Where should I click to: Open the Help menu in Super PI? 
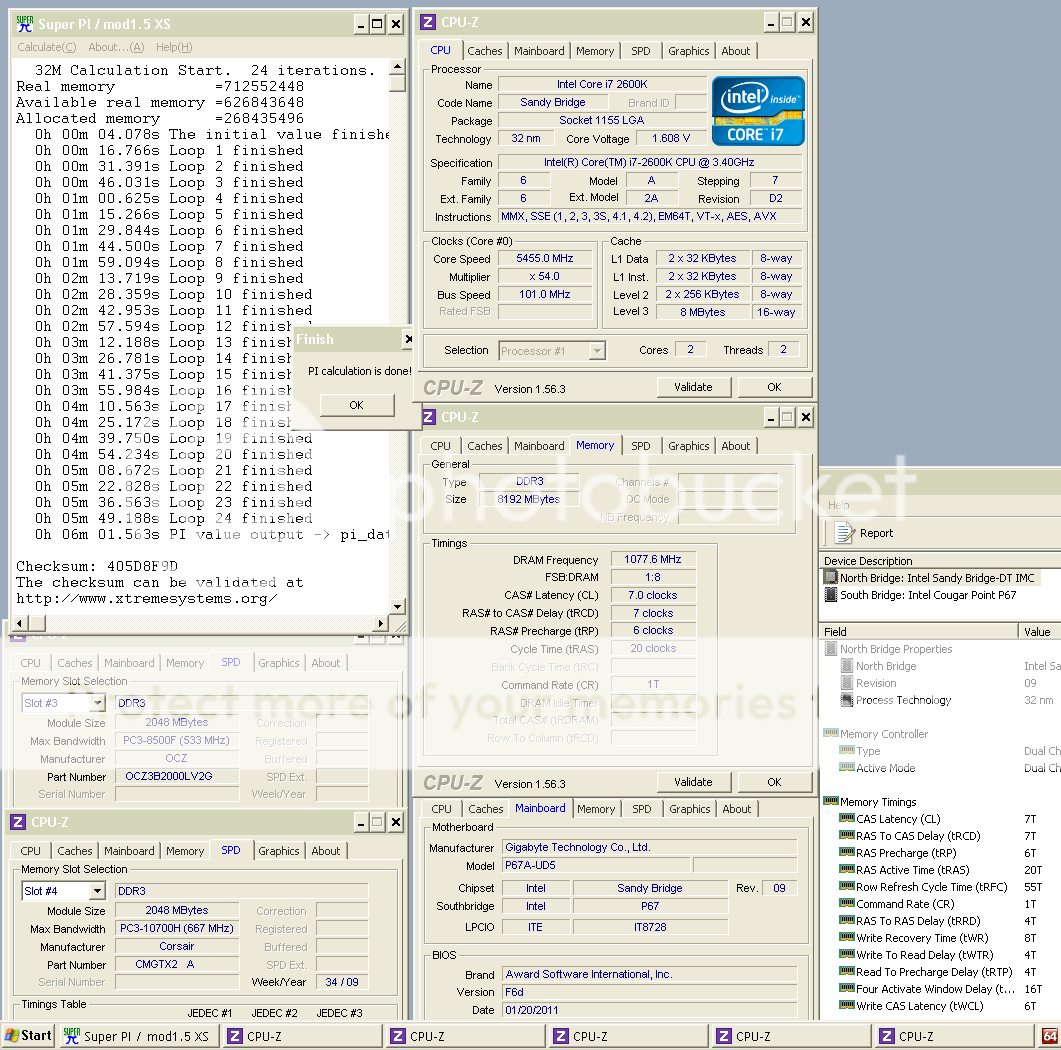173,47
